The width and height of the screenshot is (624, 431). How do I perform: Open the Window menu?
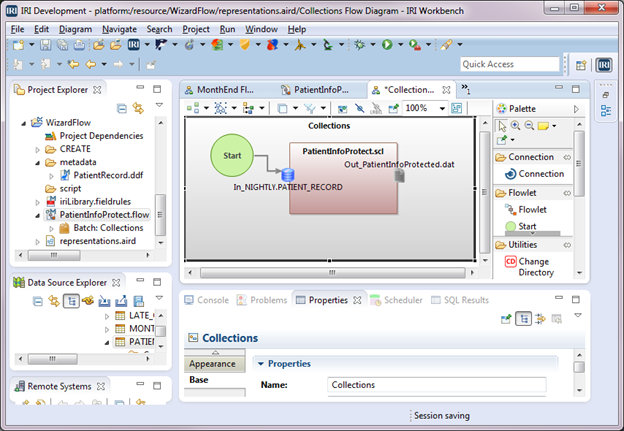tap(261, 29)
